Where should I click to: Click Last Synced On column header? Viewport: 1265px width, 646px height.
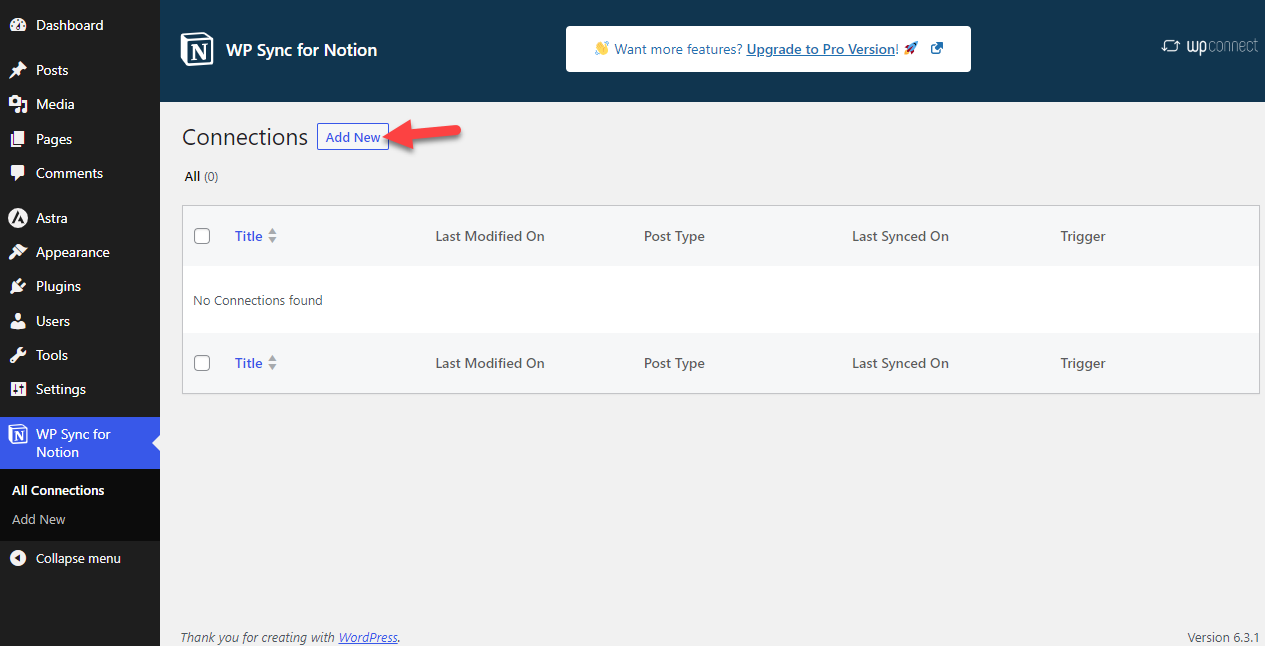pyautogui.click(x=900, y=236)
